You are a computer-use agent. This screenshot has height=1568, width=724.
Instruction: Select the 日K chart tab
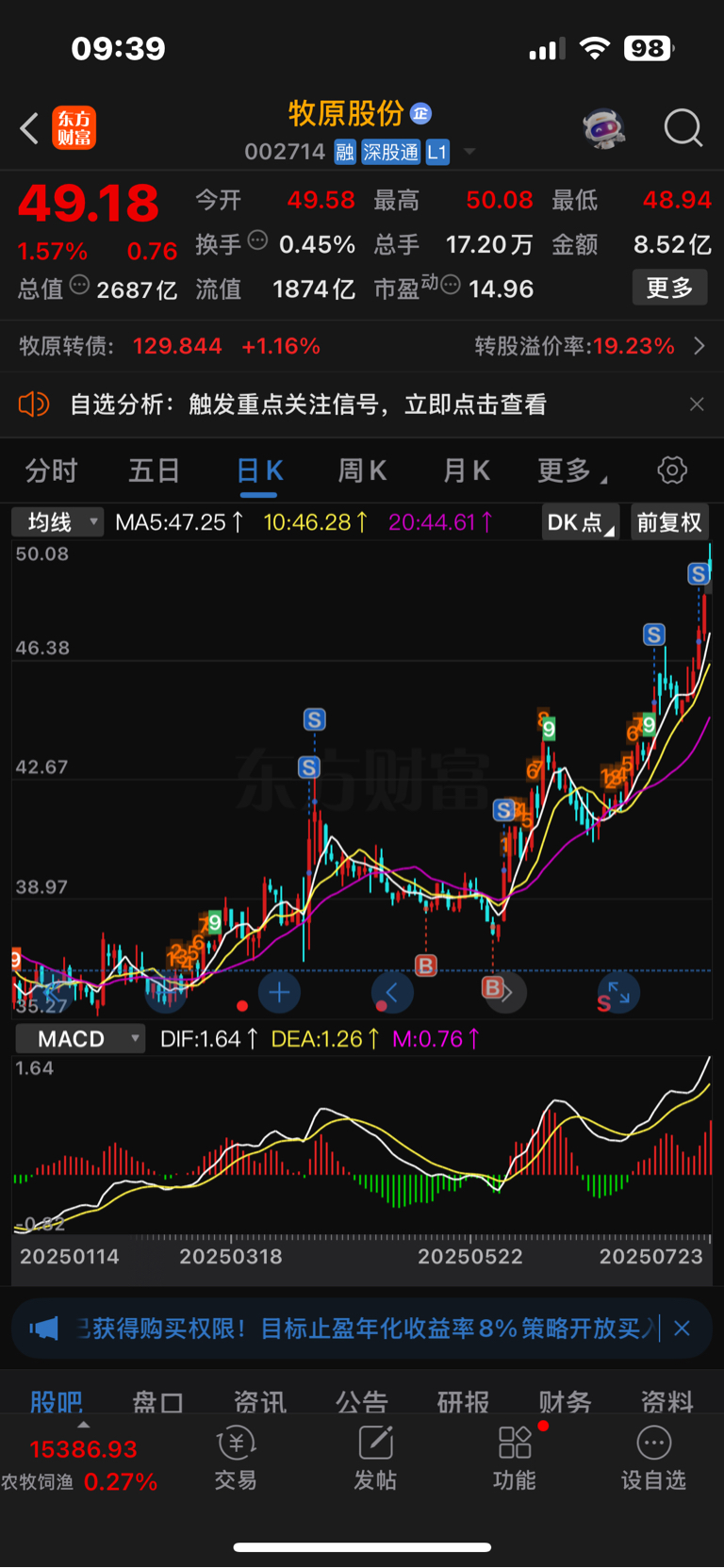click(259, 470)
